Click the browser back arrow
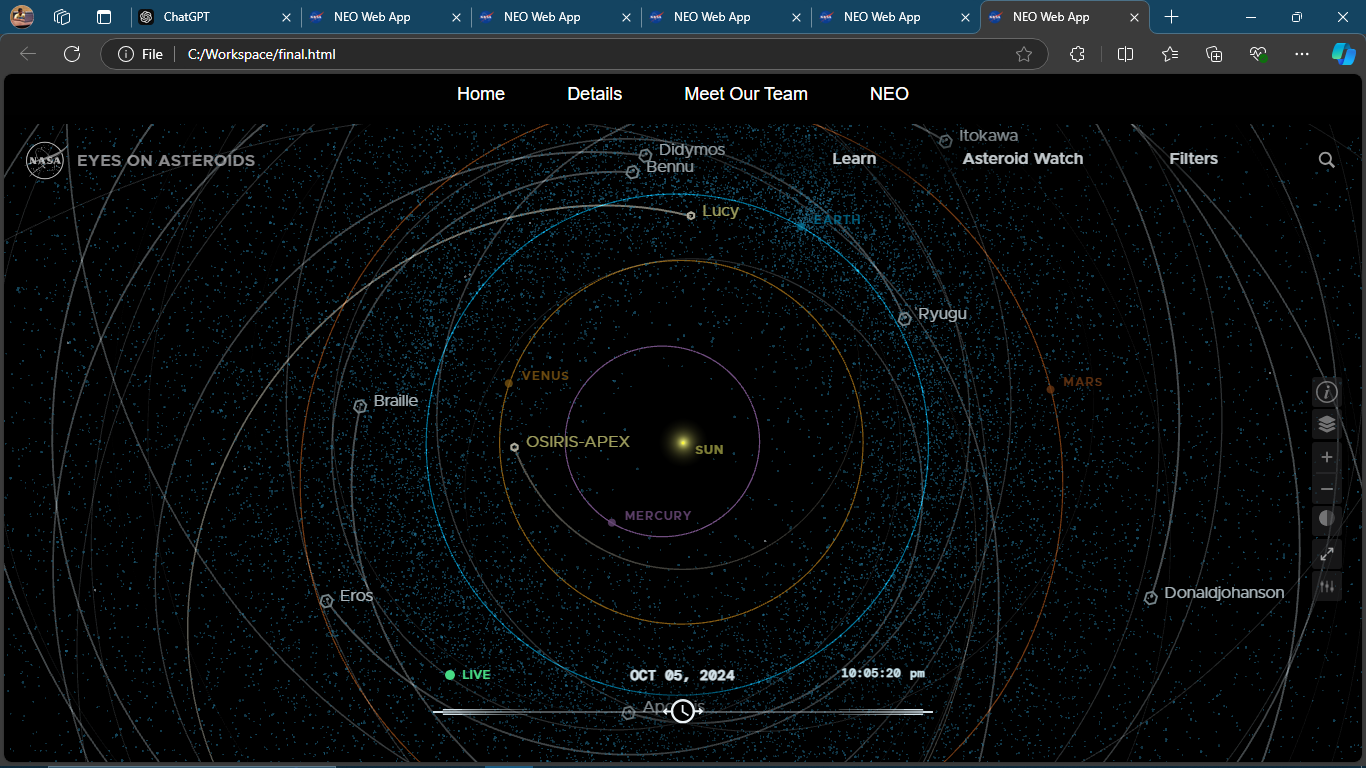Image resolution: width=1366 pixels, height=768 pixels. [28, 54]
